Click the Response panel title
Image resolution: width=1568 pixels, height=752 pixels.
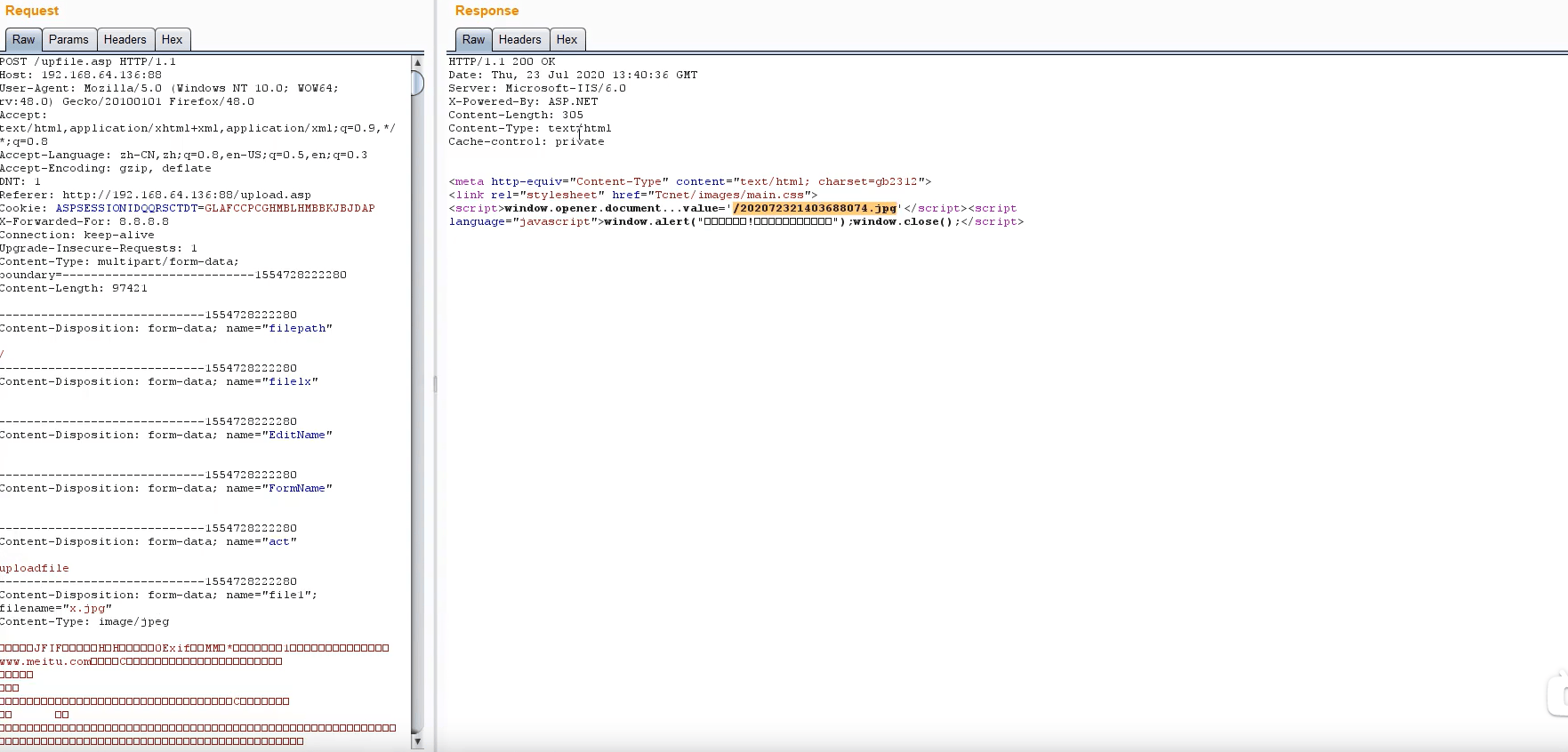[486, 11]
